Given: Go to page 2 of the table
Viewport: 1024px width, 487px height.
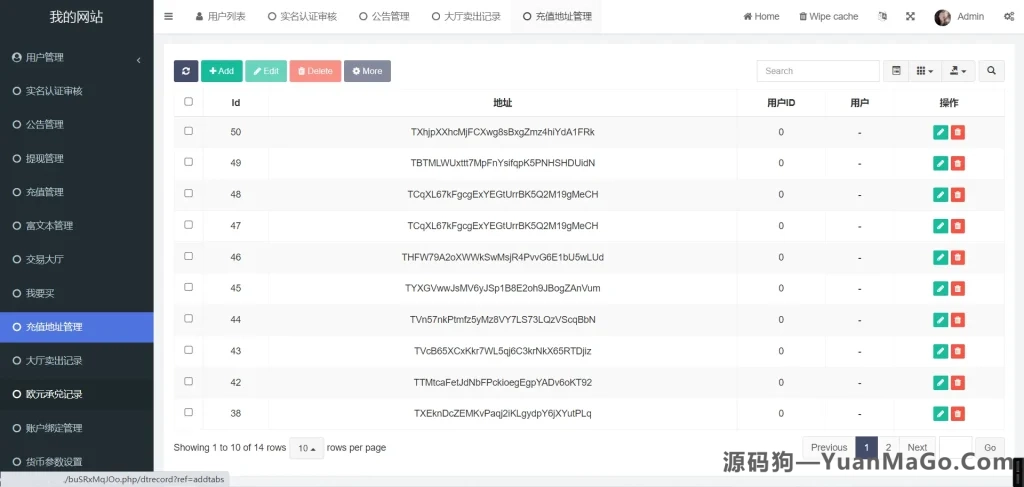Looking at the screenshot, I should coord(888,447).
